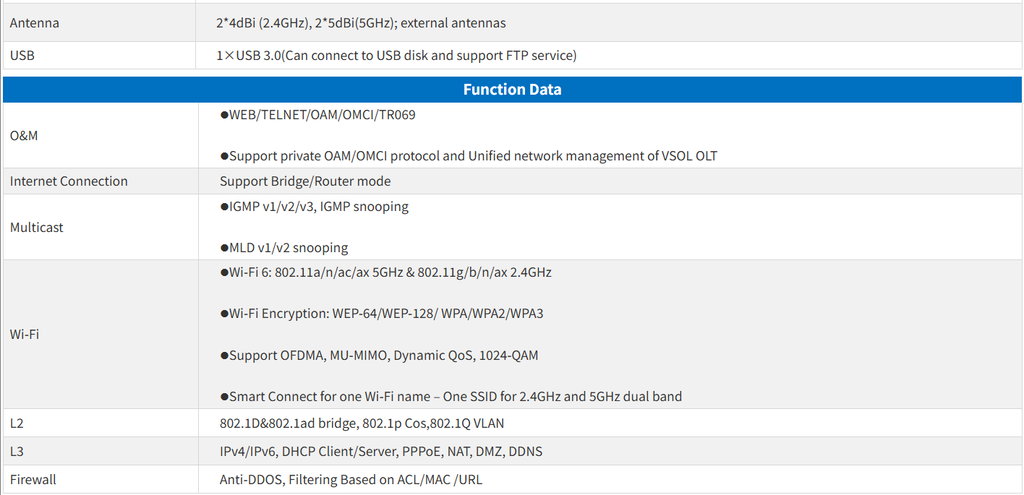Click the blue Function Data header bar
This screenshot has width=1024, height=495.
point(512,90)
